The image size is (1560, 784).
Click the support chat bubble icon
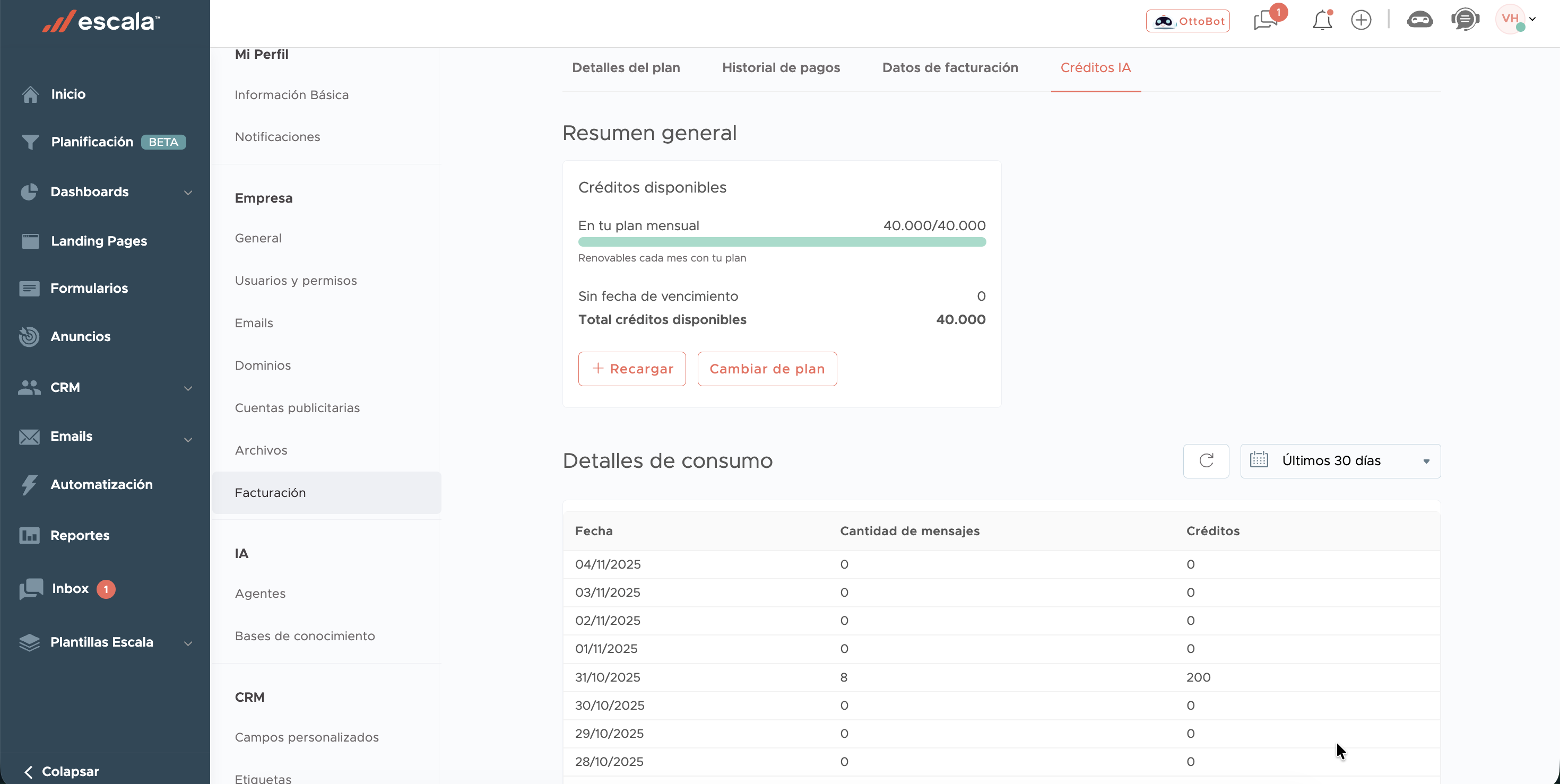[x=1464, y=20]
